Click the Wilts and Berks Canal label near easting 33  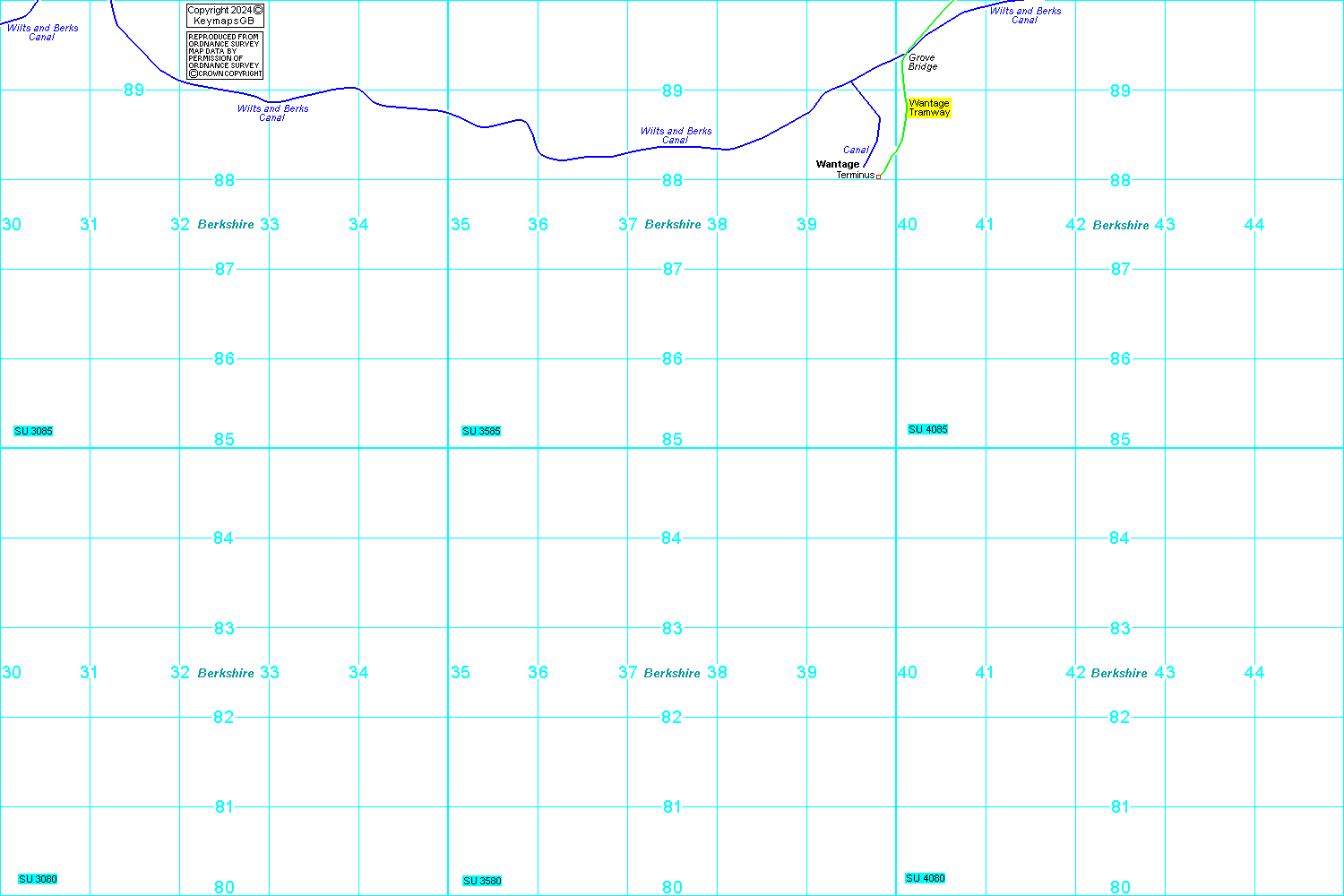[x=272, y=113]
